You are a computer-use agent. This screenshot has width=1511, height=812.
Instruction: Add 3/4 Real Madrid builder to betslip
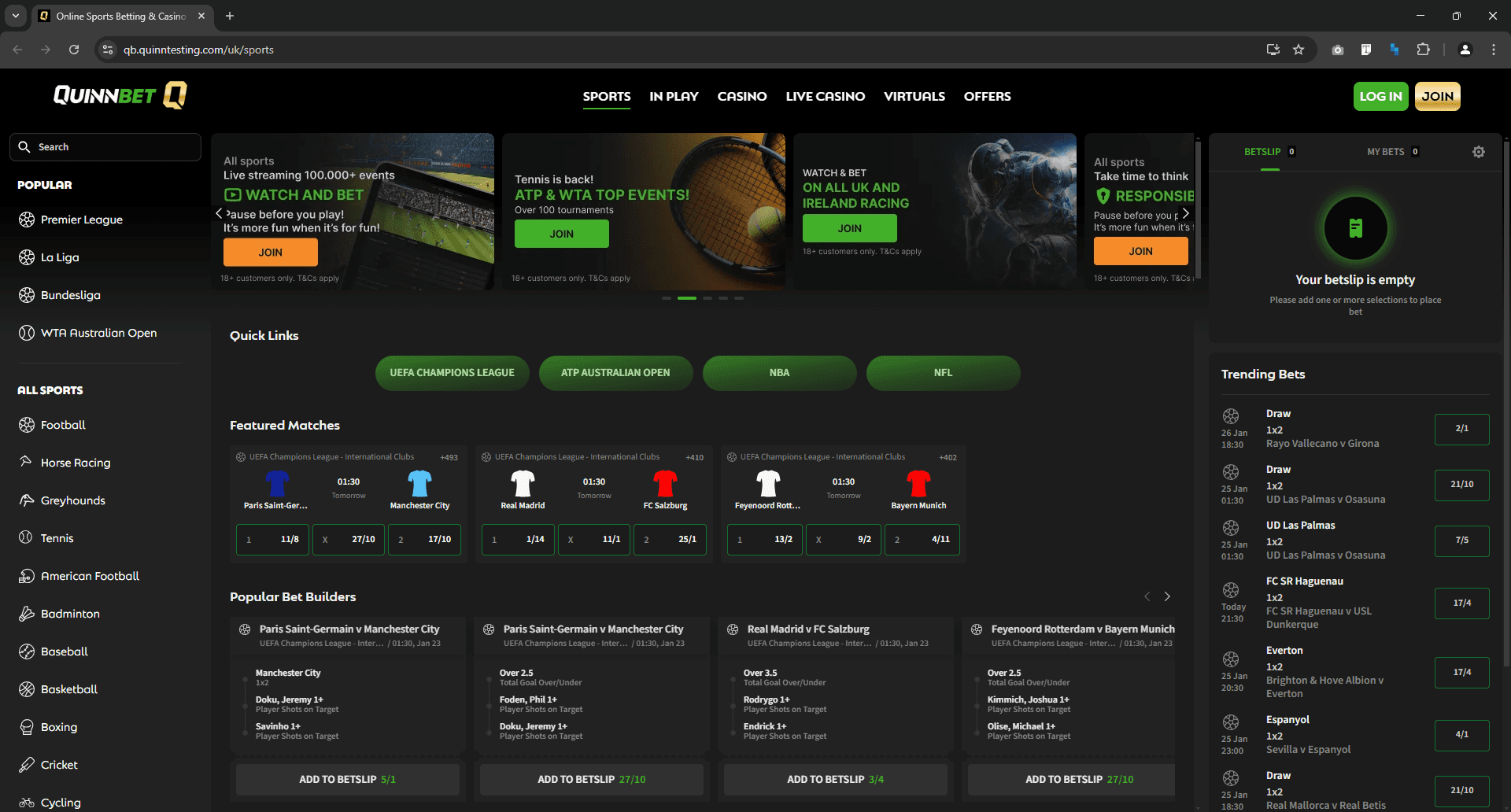pos(836,779)
